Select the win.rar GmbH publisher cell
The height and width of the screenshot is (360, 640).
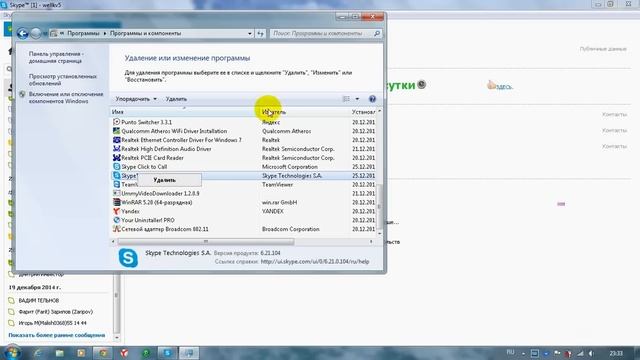click(x=280, y=202)
